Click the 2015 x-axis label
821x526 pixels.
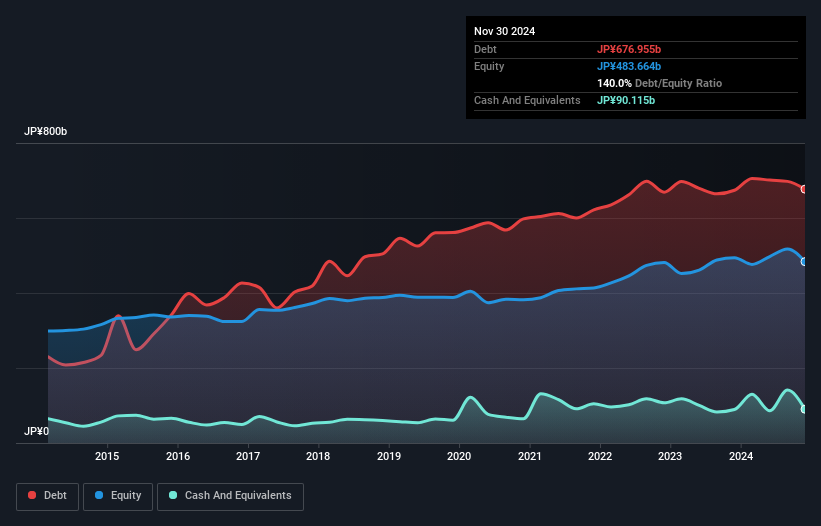[107, 456]
